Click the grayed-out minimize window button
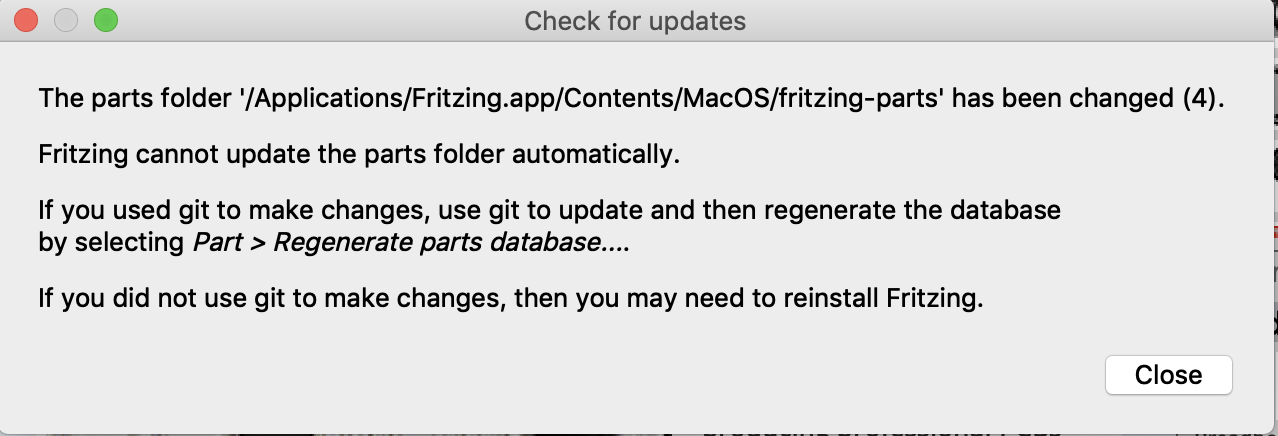 click(x=66, y=20)
